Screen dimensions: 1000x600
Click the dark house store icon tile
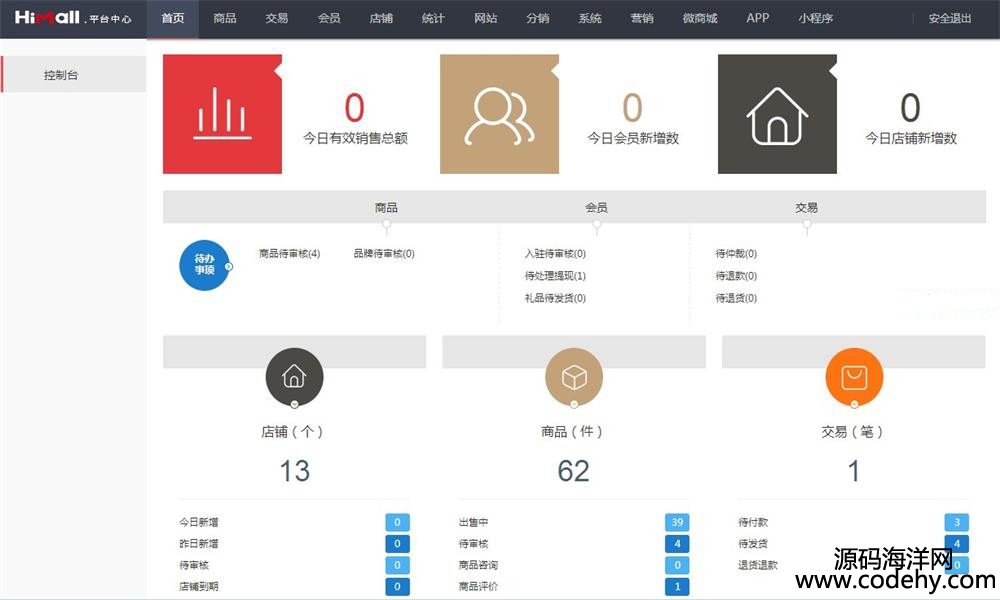[777, 114]
